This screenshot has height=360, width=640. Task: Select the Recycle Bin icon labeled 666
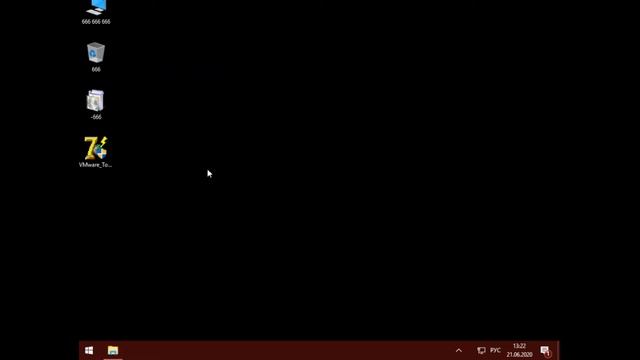coord(96,57)
